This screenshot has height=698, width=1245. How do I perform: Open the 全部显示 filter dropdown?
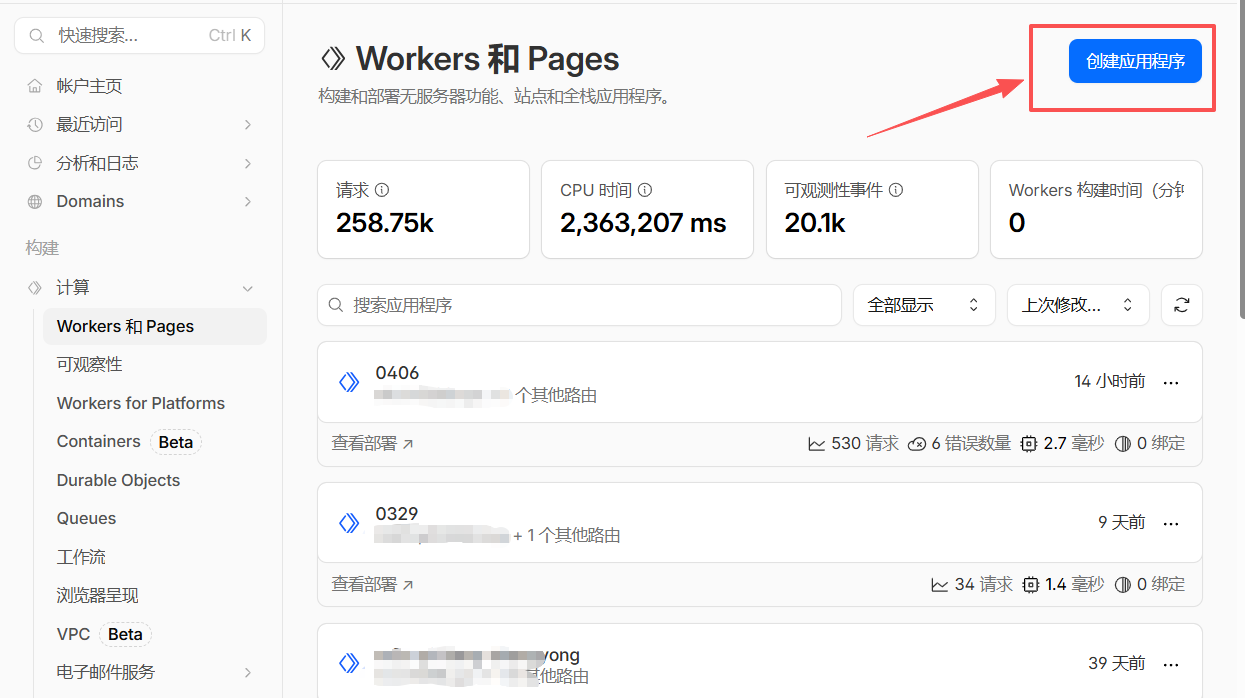click(x=924, y=305)
